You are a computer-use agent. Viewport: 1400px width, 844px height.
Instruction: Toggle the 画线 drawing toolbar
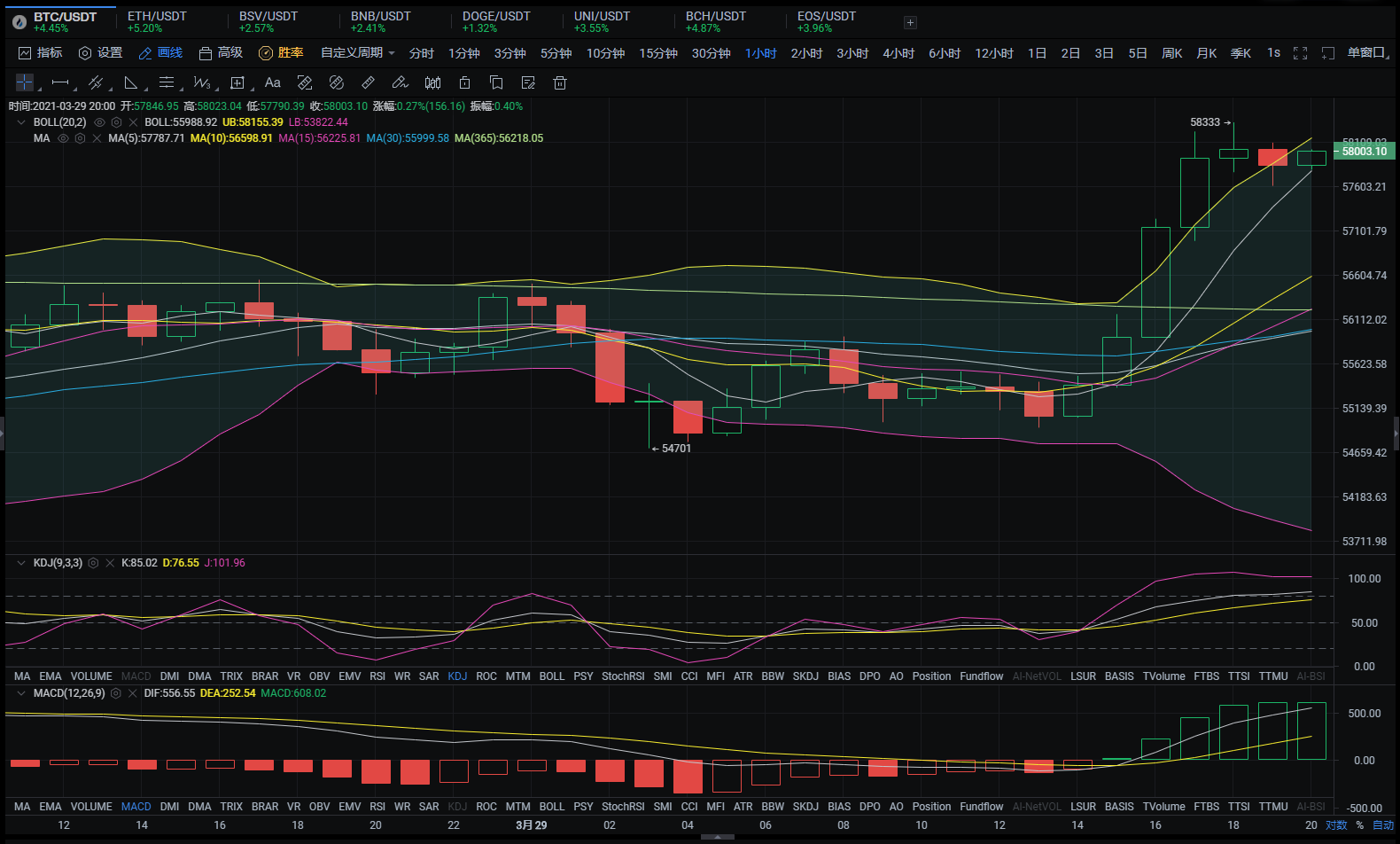tap(160, 53)
